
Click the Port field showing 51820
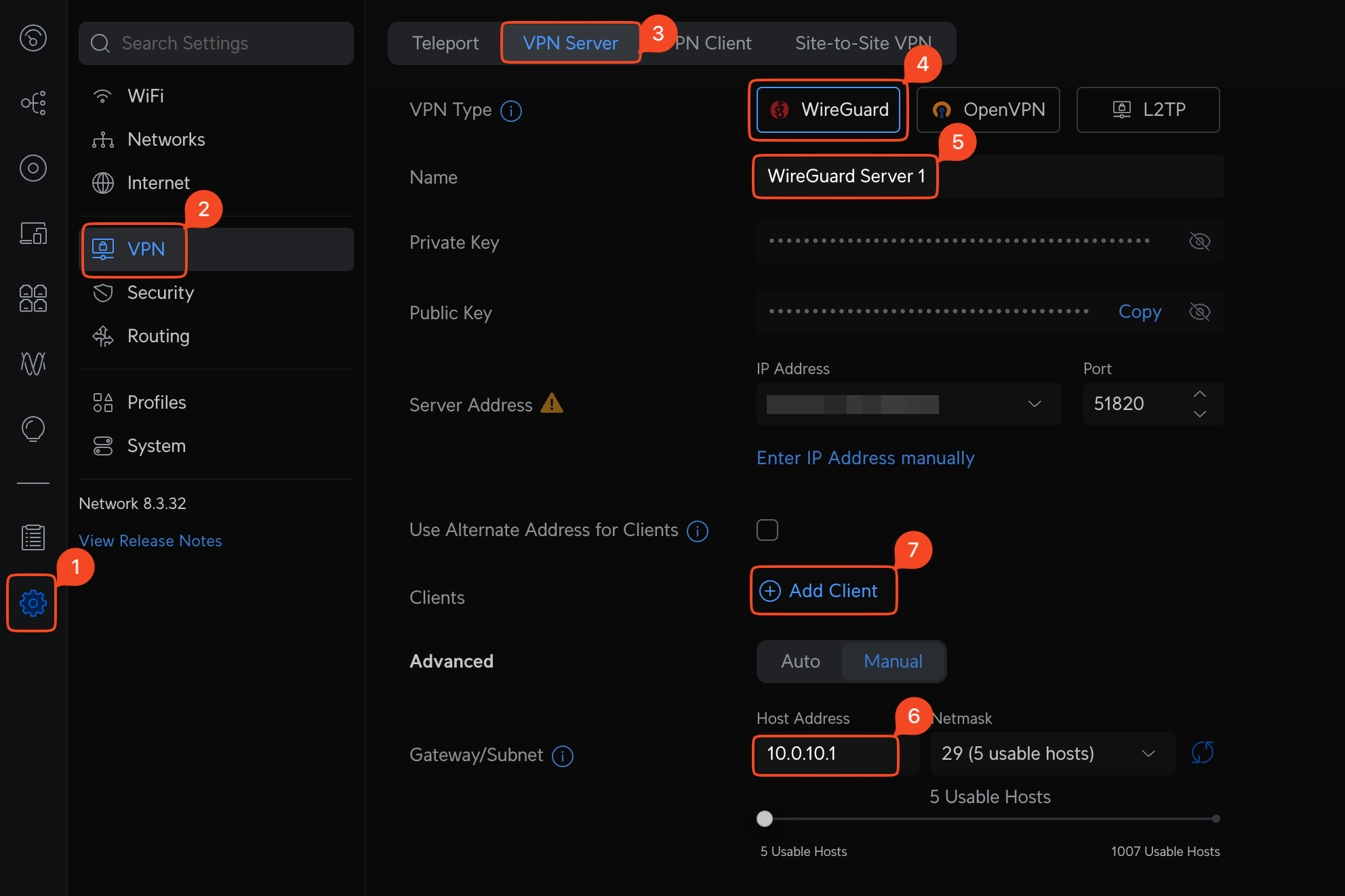1154,404
